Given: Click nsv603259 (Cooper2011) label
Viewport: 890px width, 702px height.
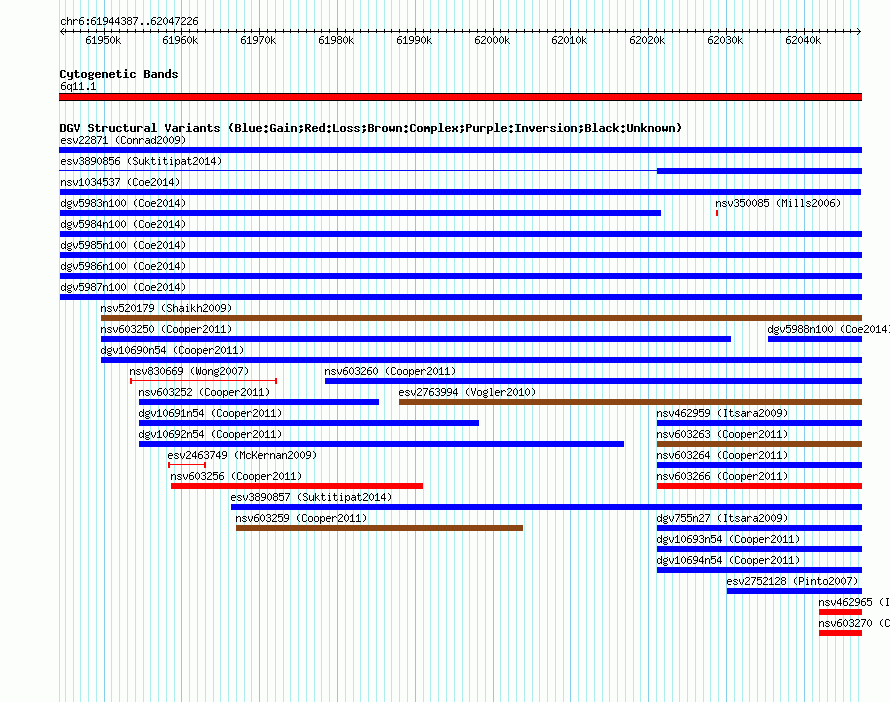Looking at the screenshot, I should click(301, 518).
